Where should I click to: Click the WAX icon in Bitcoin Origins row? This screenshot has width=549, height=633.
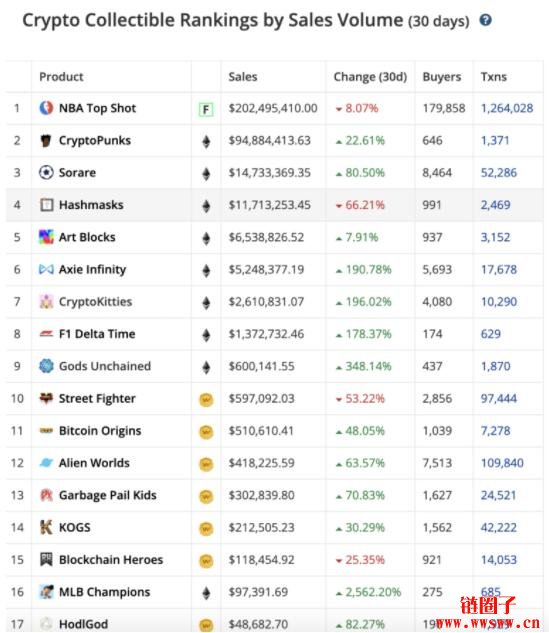coord(206,432)
